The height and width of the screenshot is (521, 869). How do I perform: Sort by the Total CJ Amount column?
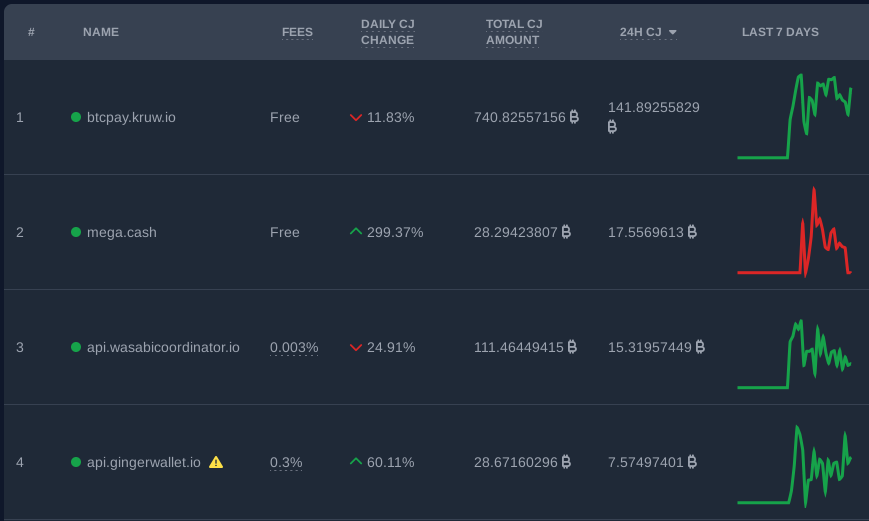pyautogui.click(x=514, y=32)
